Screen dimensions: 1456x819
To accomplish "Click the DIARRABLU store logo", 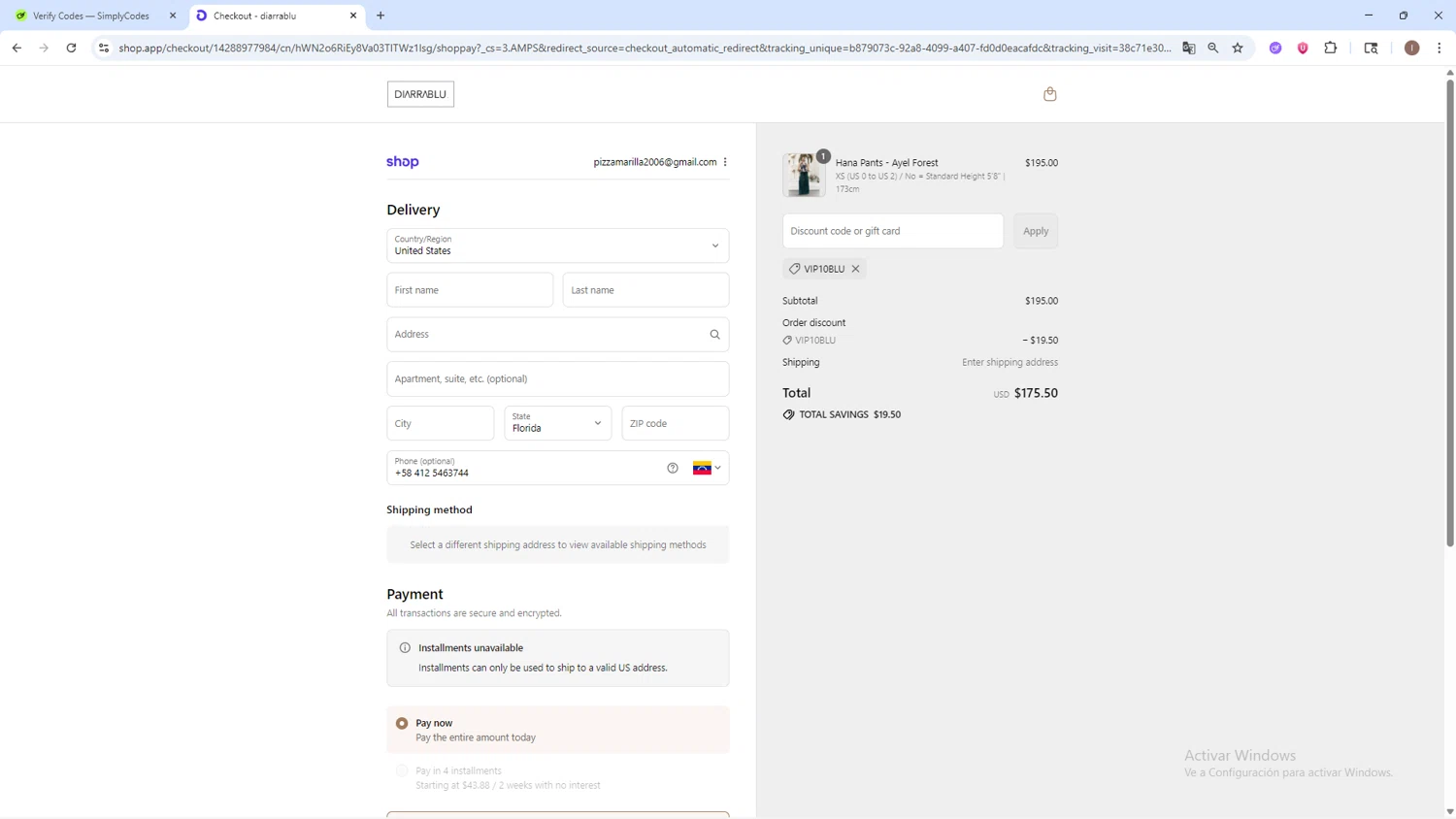I will click(x=420, y=94).
